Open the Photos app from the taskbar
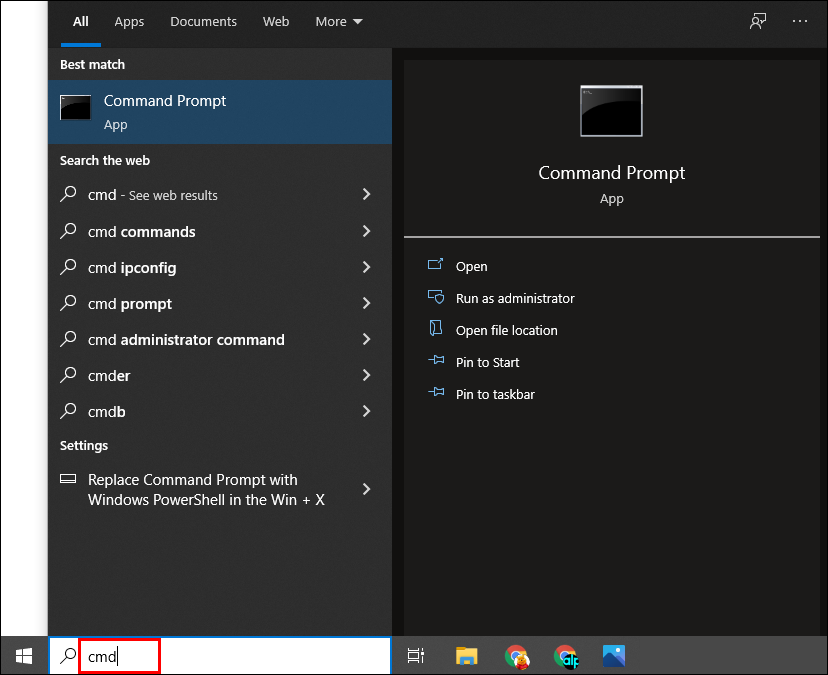Image resolution: width=828 pixels, height=675 pixels. 613,656
